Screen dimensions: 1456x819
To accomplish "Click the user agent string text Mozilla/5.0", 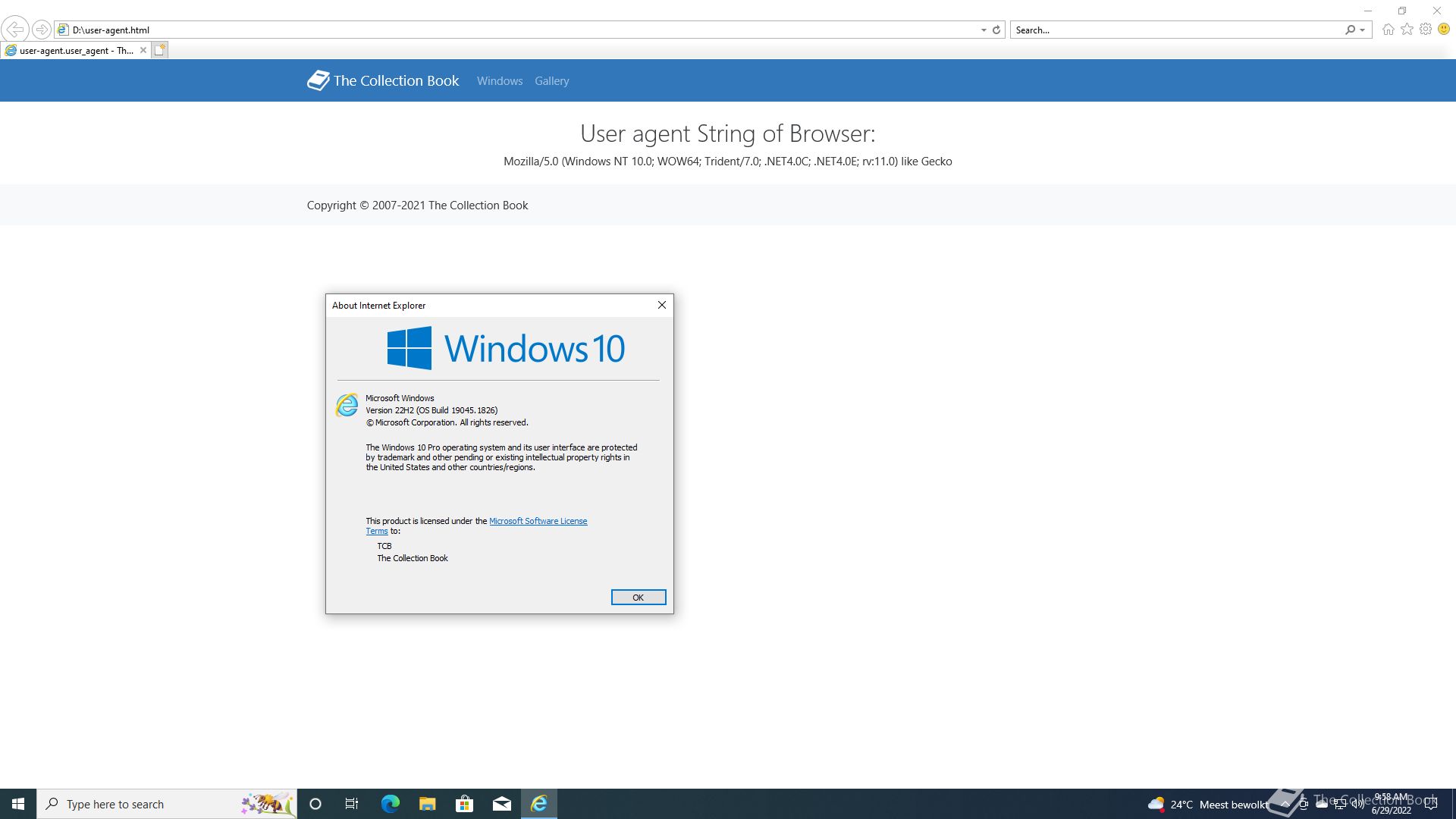I will click(727, 162).
